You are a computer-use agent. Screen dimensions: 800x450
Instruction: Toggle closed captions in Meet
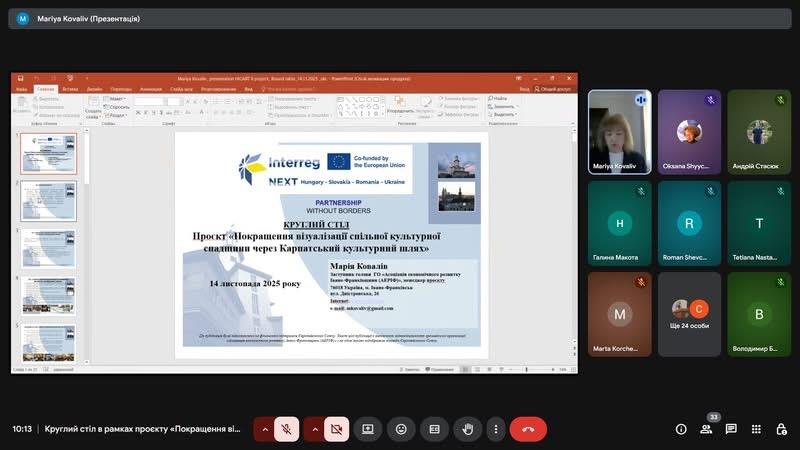(x=435, y=429)
